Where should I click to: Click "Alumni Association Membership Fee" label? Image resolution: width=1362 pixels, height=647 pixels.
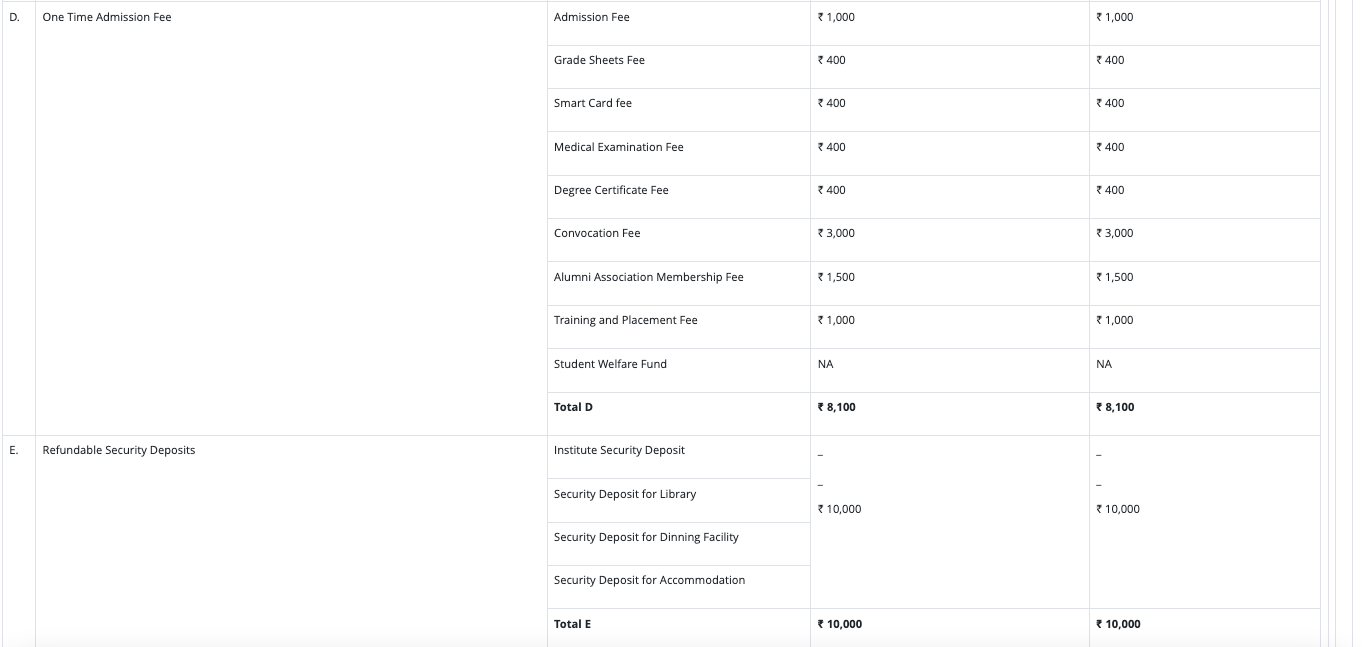tap(648, 277)
